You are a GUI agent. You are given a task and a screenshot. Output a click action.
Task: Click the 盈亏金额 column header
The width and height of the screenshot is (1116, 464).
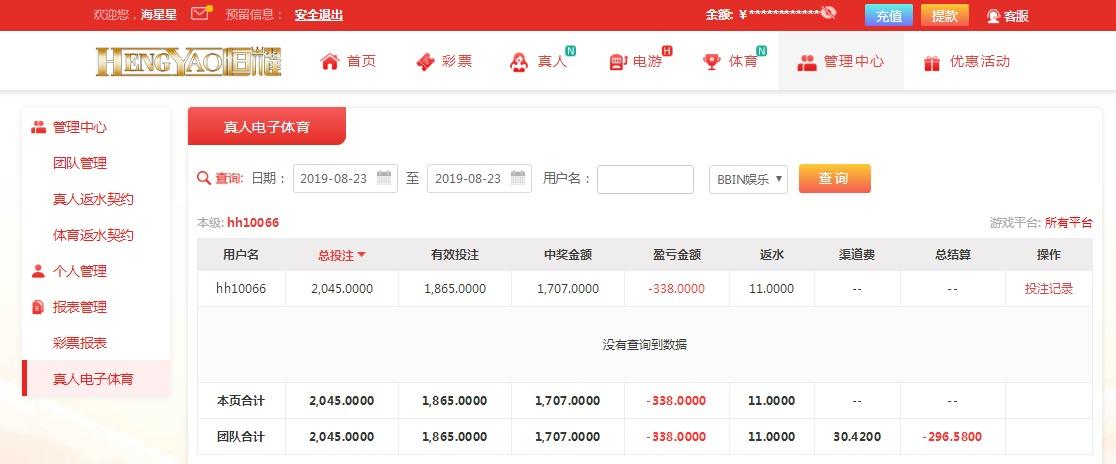[677, 255]
